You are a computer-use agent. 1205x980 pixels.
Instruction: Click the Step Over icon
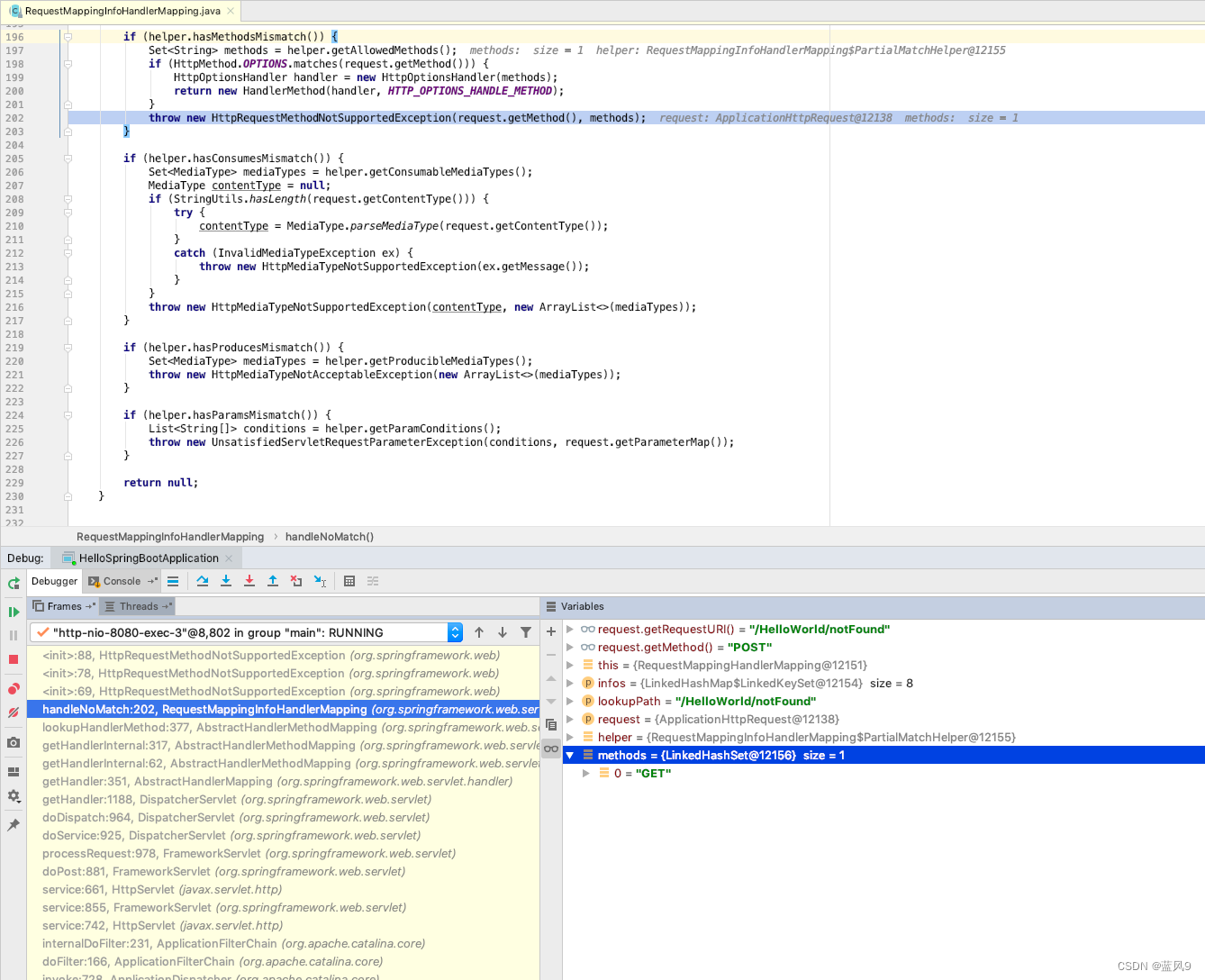tap(203, 581)
